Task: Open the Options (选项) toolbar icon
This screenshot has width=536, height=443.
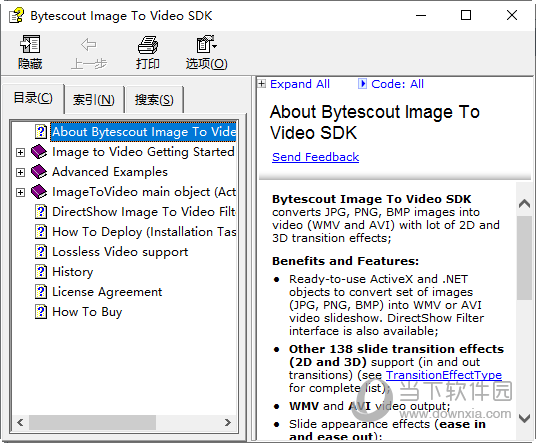Action: click(206, 44)
